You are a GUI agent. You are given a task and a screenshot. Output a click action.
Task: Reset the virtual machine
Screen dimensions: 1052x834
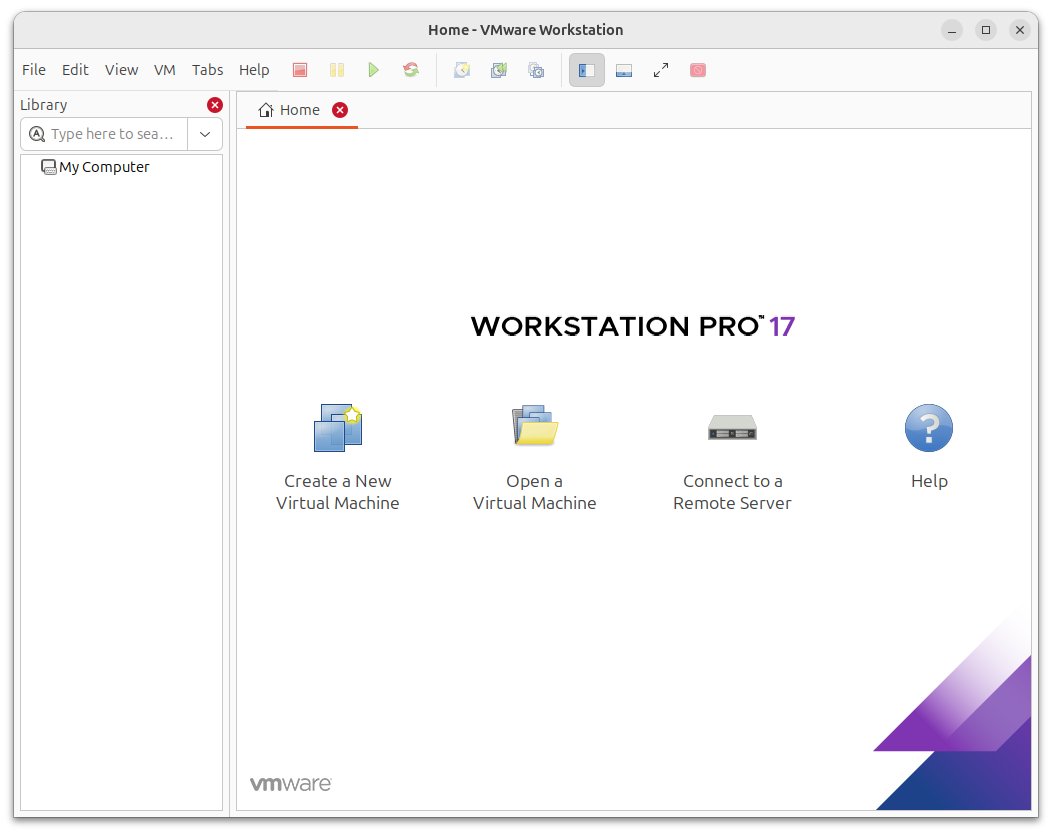410,69
